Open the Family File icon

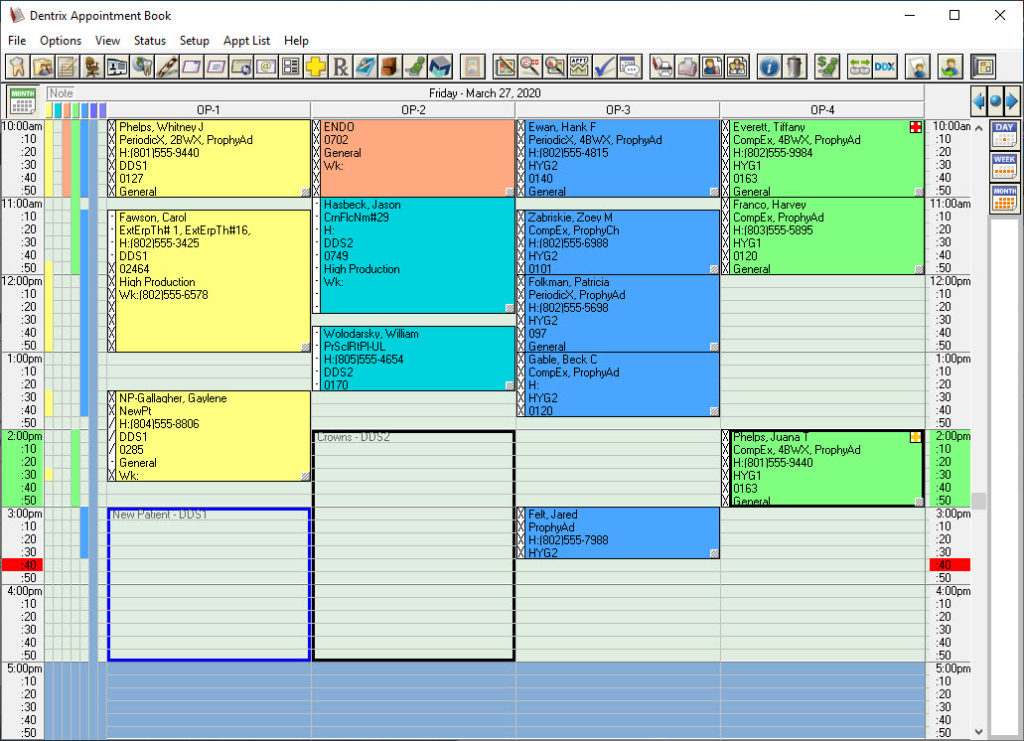tap(41, 66)
